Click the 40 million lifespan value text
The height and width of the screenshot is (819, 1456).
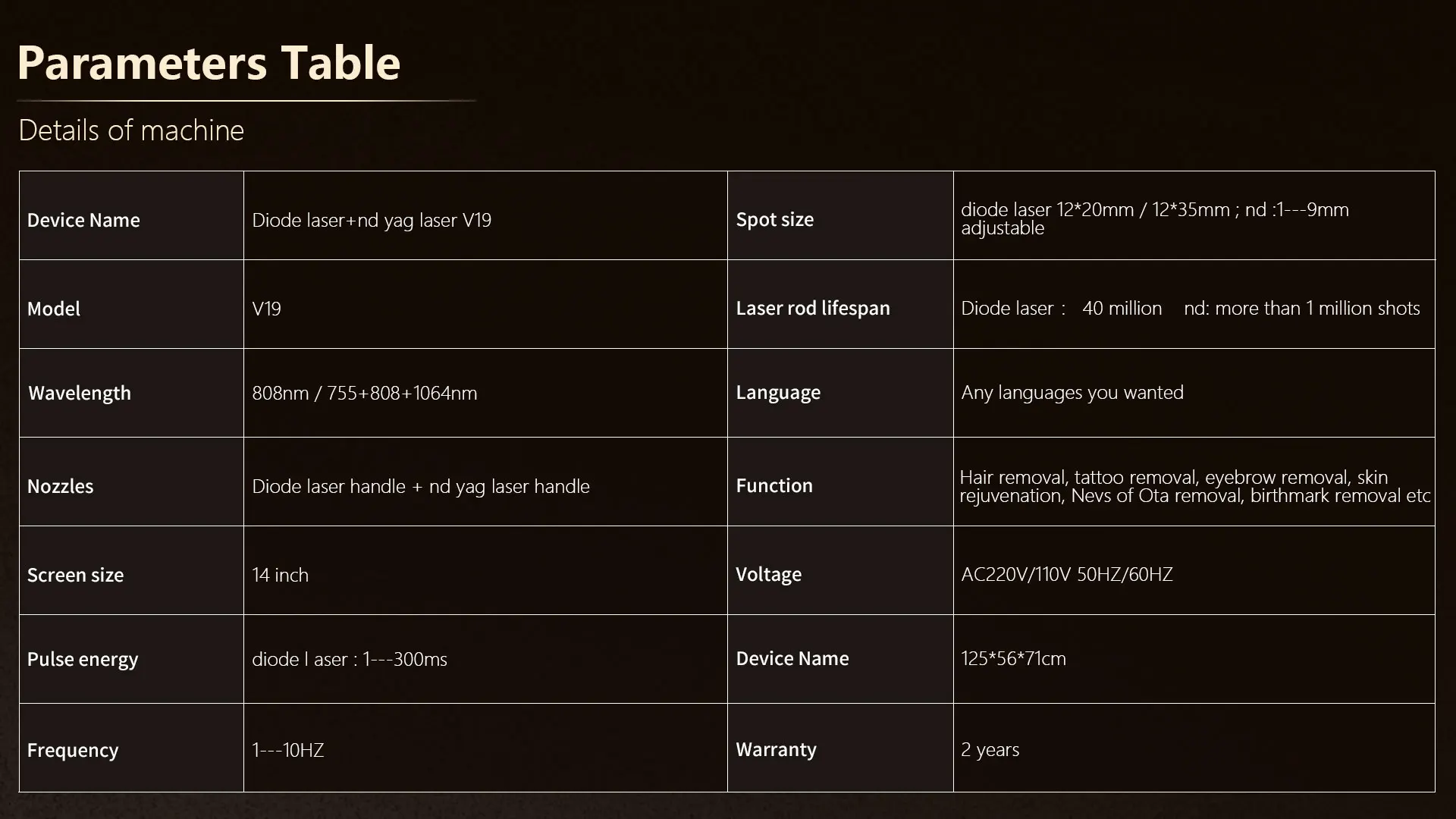click(x=1122, y=308)
